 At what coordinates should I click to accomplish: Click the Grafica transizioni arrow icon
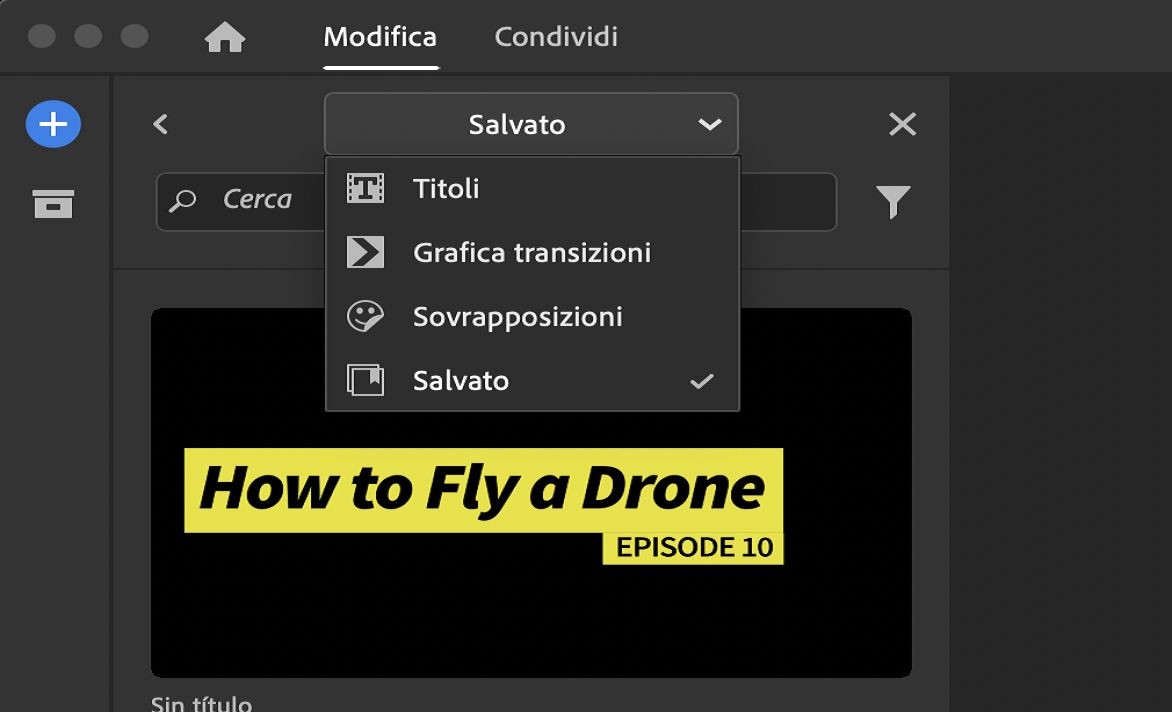tap(366, 253)
